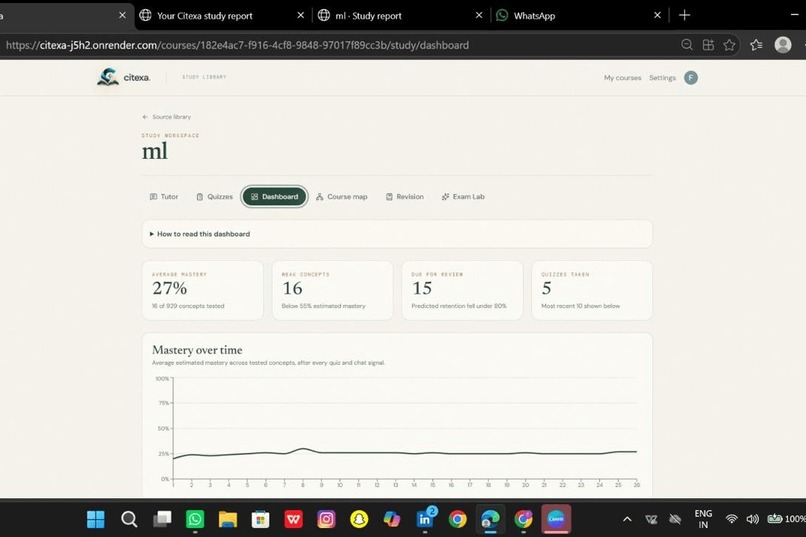This screenshot has height=537, width=806.
Task: Open WPS Office from the taskbar
Action: pyautogui.click(x=294, y=519)
